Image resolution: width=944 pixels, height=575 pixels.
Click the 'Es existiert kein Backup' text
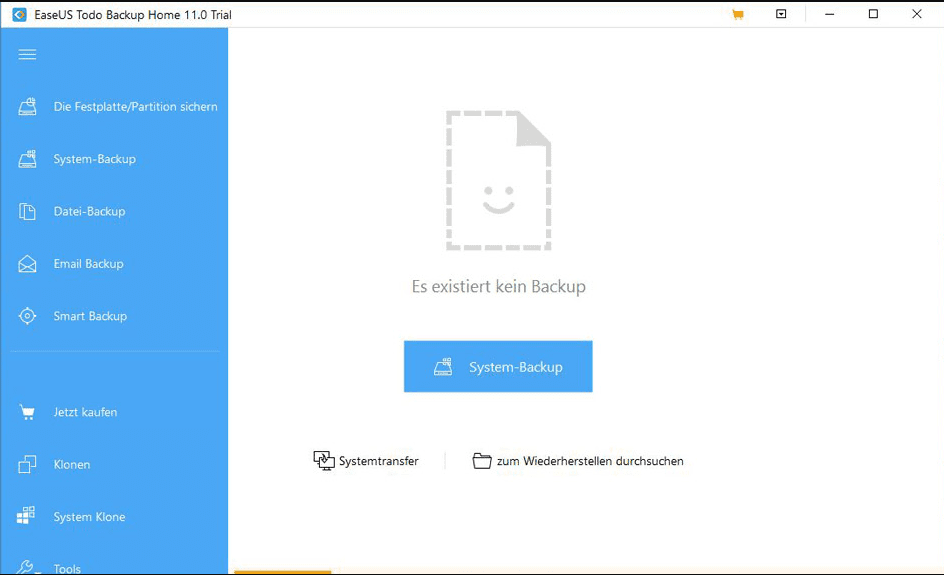tap(498, 287)
